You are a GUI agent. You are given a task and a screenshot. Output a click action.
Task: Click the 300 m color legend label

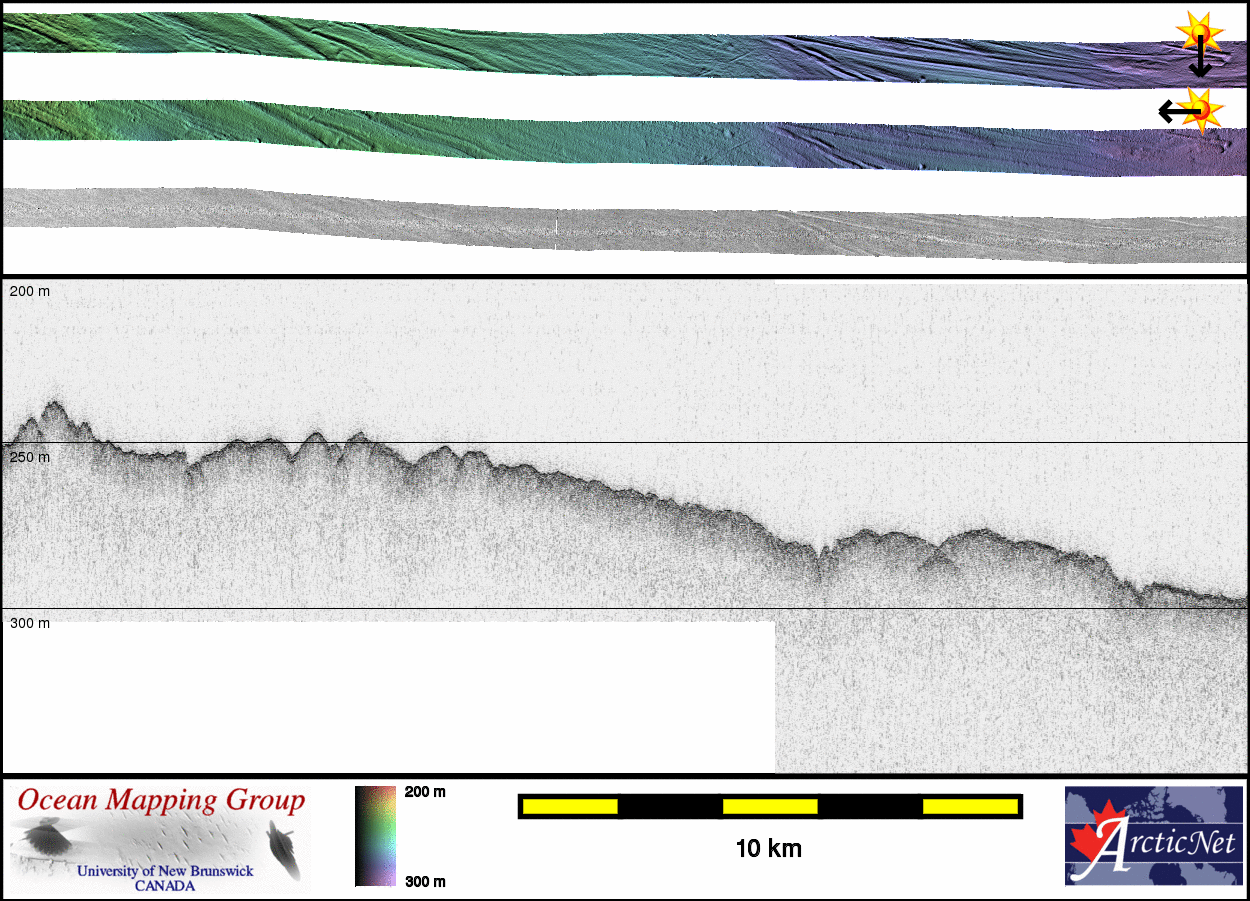tap(425, 881)
